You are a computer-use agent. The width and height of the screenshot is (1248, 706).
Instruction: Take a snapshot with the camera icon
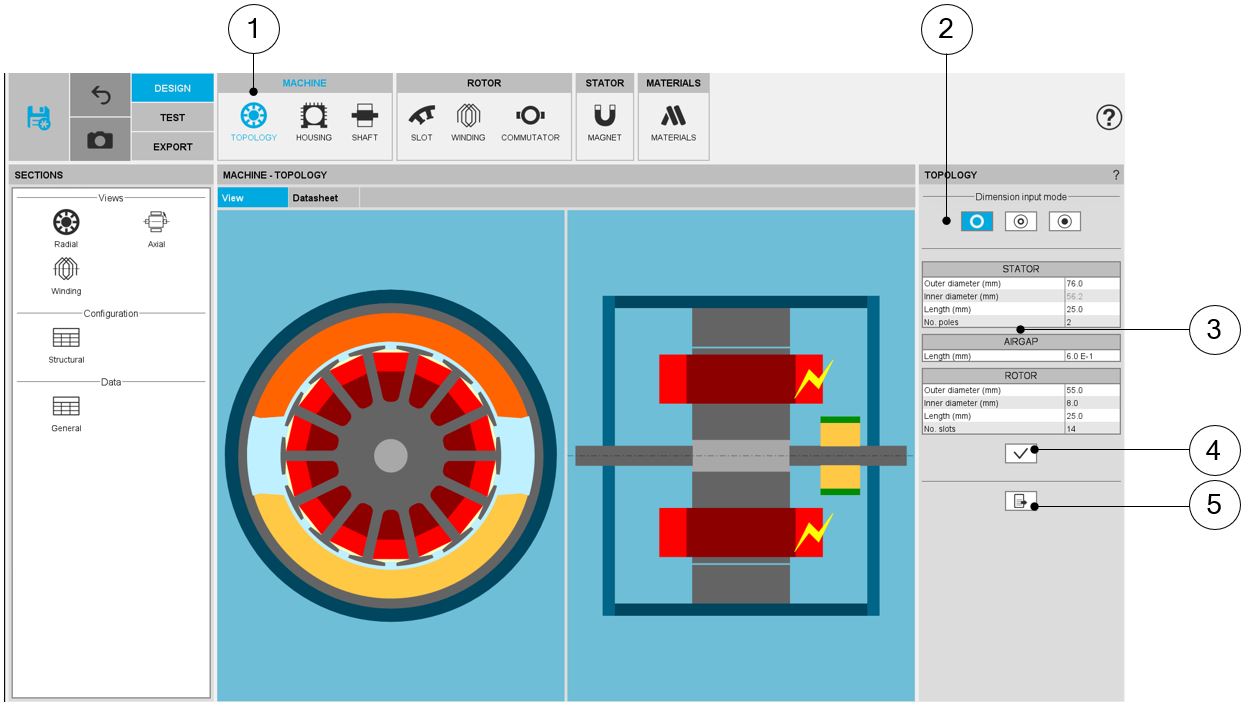point(100,140)
